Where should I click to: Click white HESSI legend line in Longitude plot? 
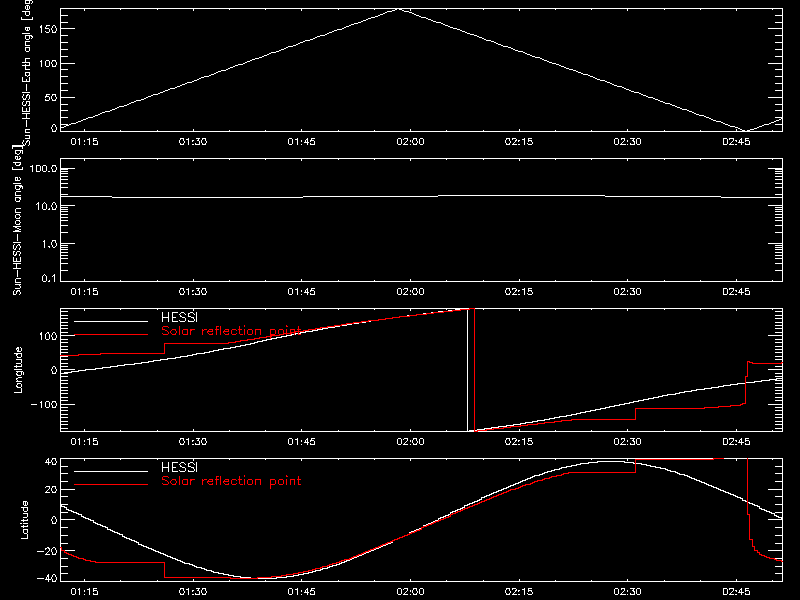click(x=111, y=321)
